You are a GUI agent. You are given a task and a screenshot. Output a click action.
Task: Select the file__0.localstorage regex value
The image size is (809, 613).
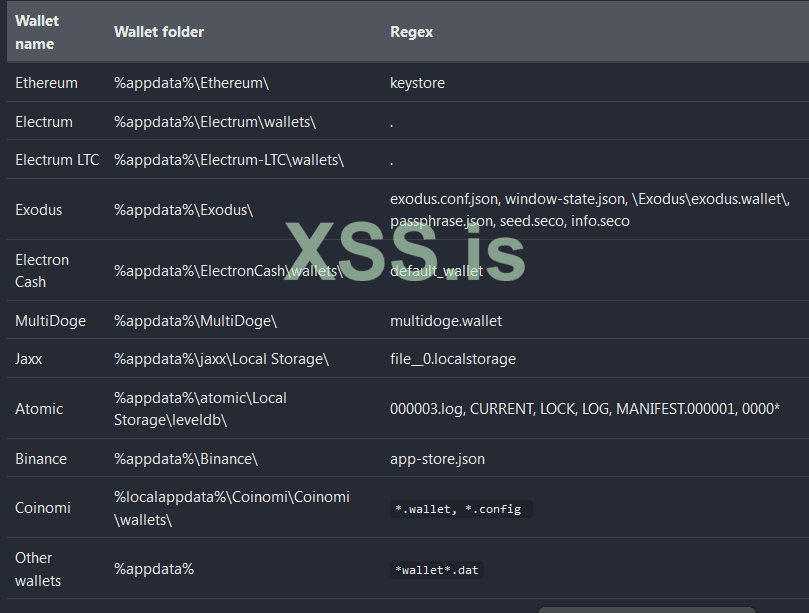(x=453, y=358)
